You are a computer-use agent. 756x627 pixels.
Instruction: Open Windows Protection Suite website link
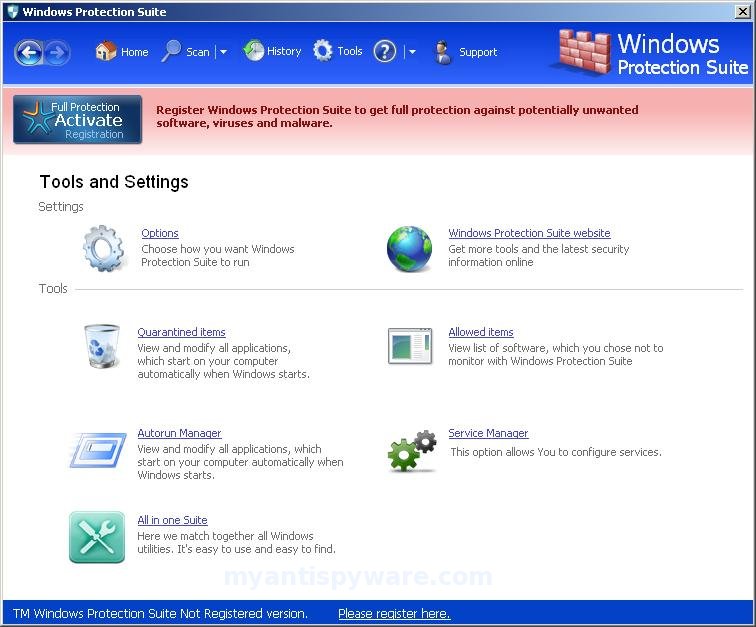click(529, 233)
